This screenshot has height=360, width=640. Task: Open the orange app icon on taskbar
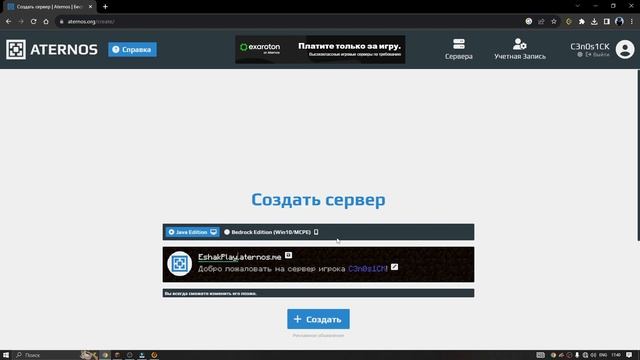pyautogui.click(x=154, y=355)
